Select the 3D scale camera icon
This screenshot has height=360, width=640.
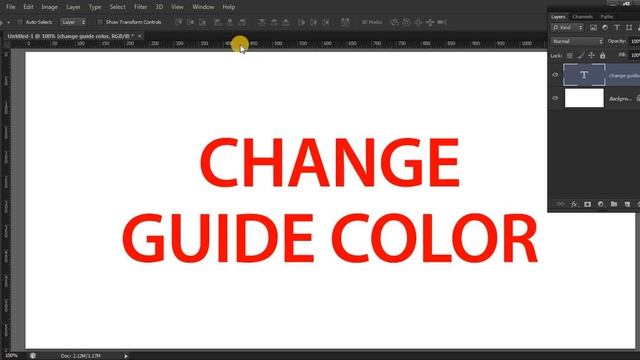pos(442,22)
